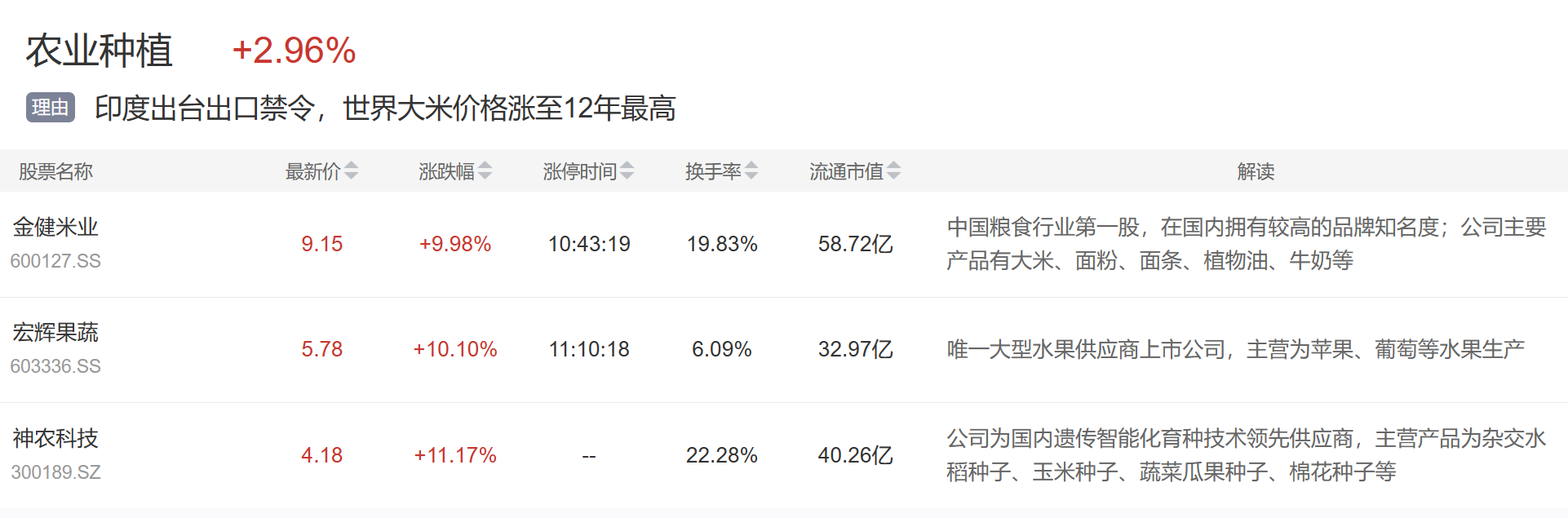Click the 涨停时间 sort arrows icon
This screenshot has height=518, width=1568.
(627, 171)
